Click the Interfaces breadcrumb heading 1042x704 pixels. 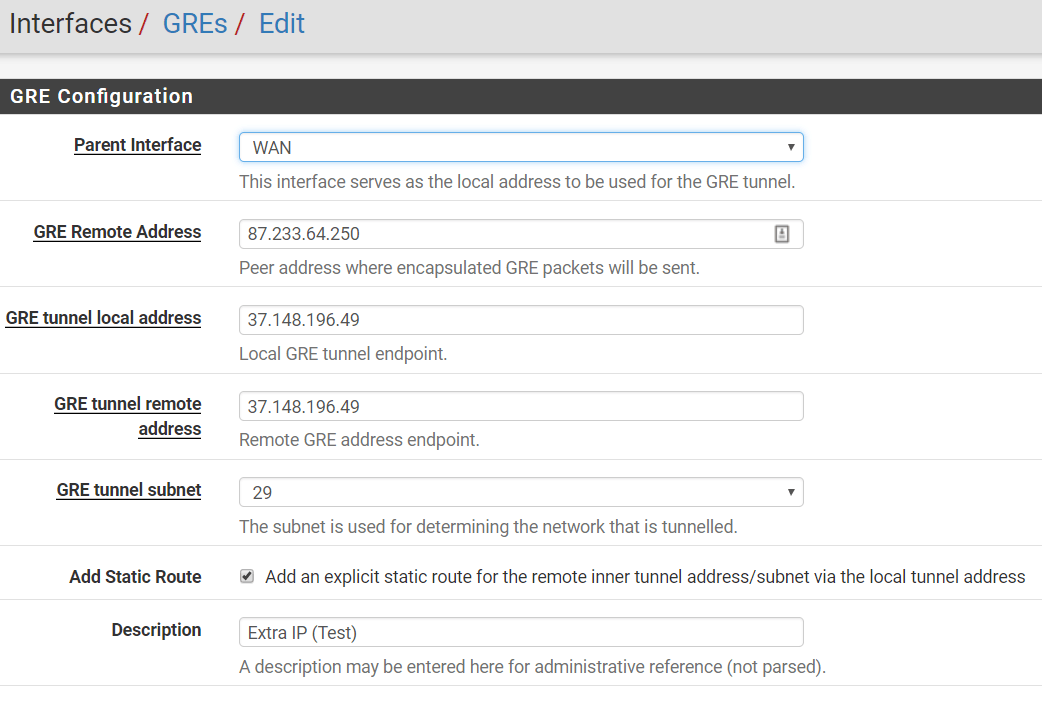[70, 24]
